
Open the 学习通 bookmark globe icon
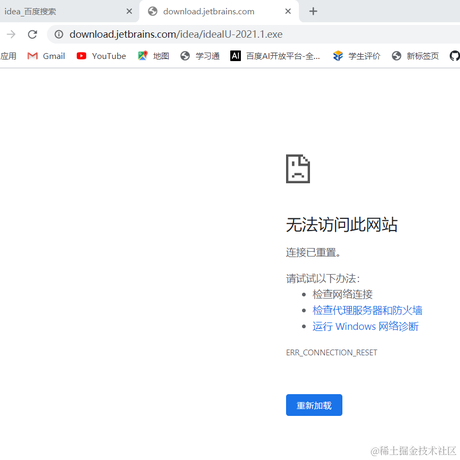point(185,56)
